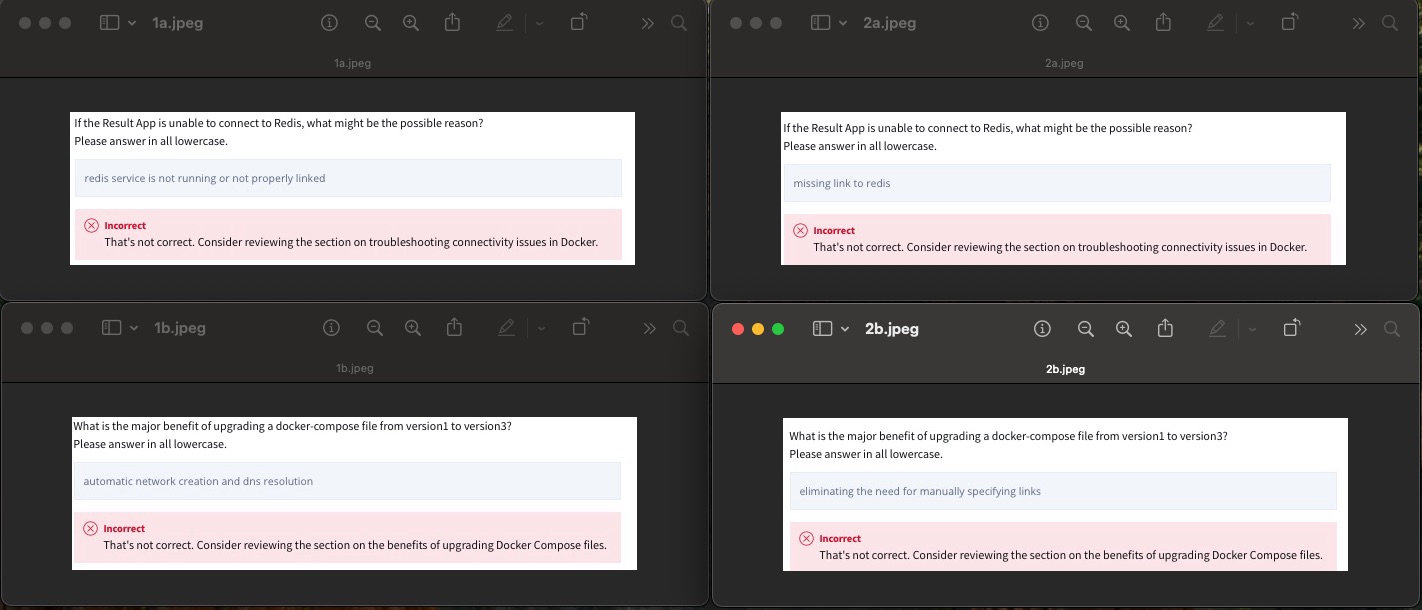
Task: Expand sidebar view options chevron in 2b.jpeg window
Action: pos(845,329)
